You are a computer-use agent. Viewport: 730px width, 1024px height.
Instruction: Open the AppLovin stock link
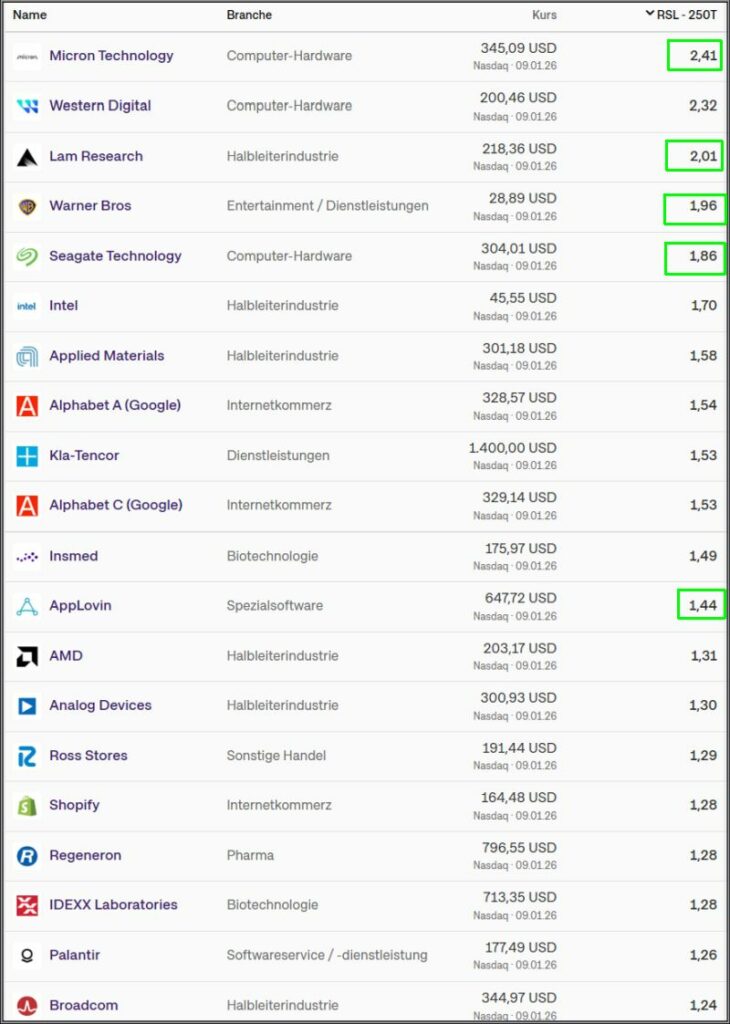[x=80, y=606]
